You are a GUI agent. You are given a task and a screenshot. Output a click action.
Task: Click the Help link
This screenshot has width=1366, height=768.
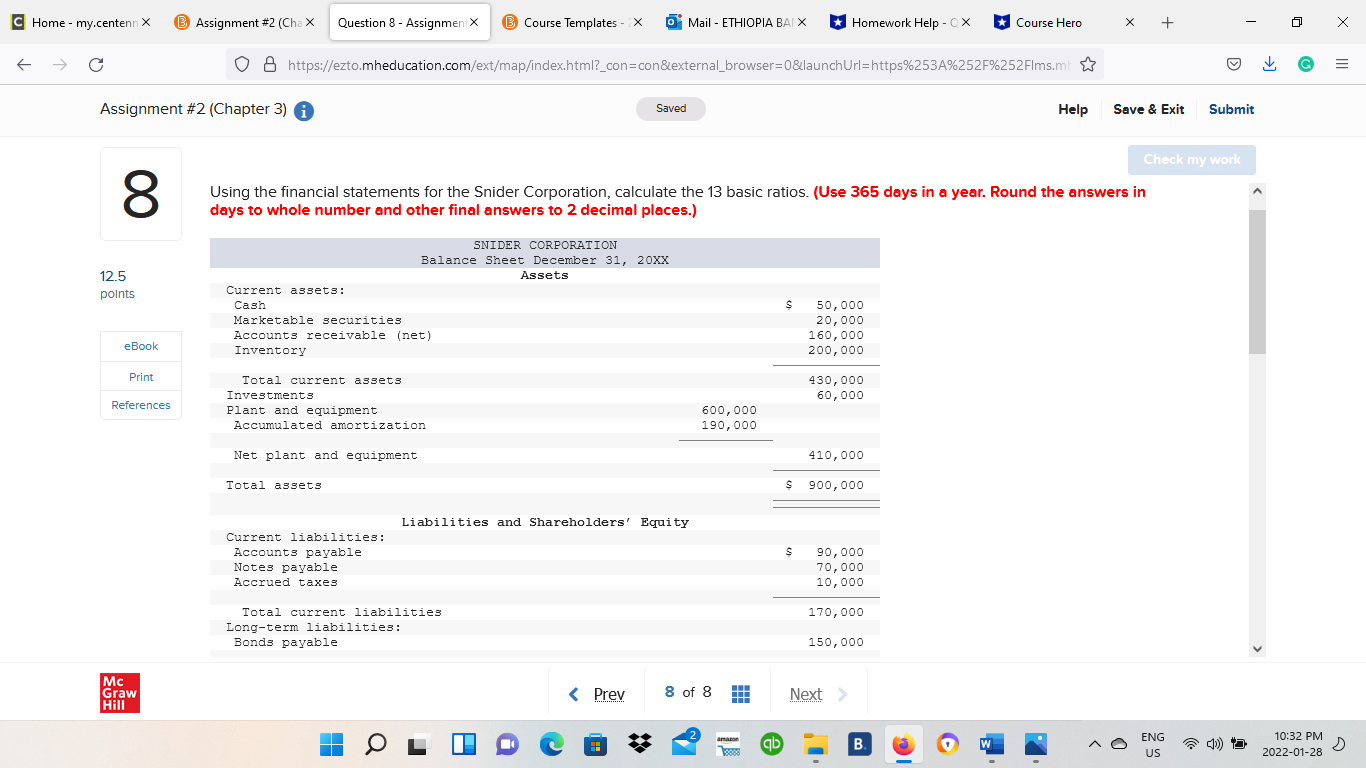click(x=1073, y=110)
